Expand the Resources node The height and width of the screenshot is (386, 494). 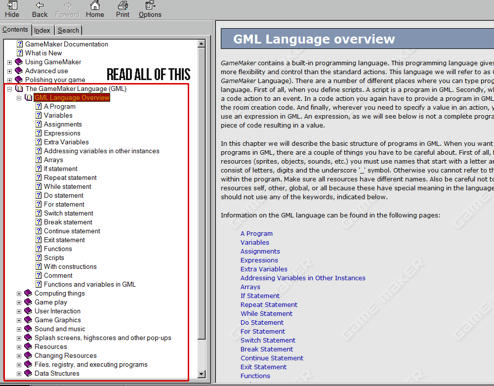(19, 347)
